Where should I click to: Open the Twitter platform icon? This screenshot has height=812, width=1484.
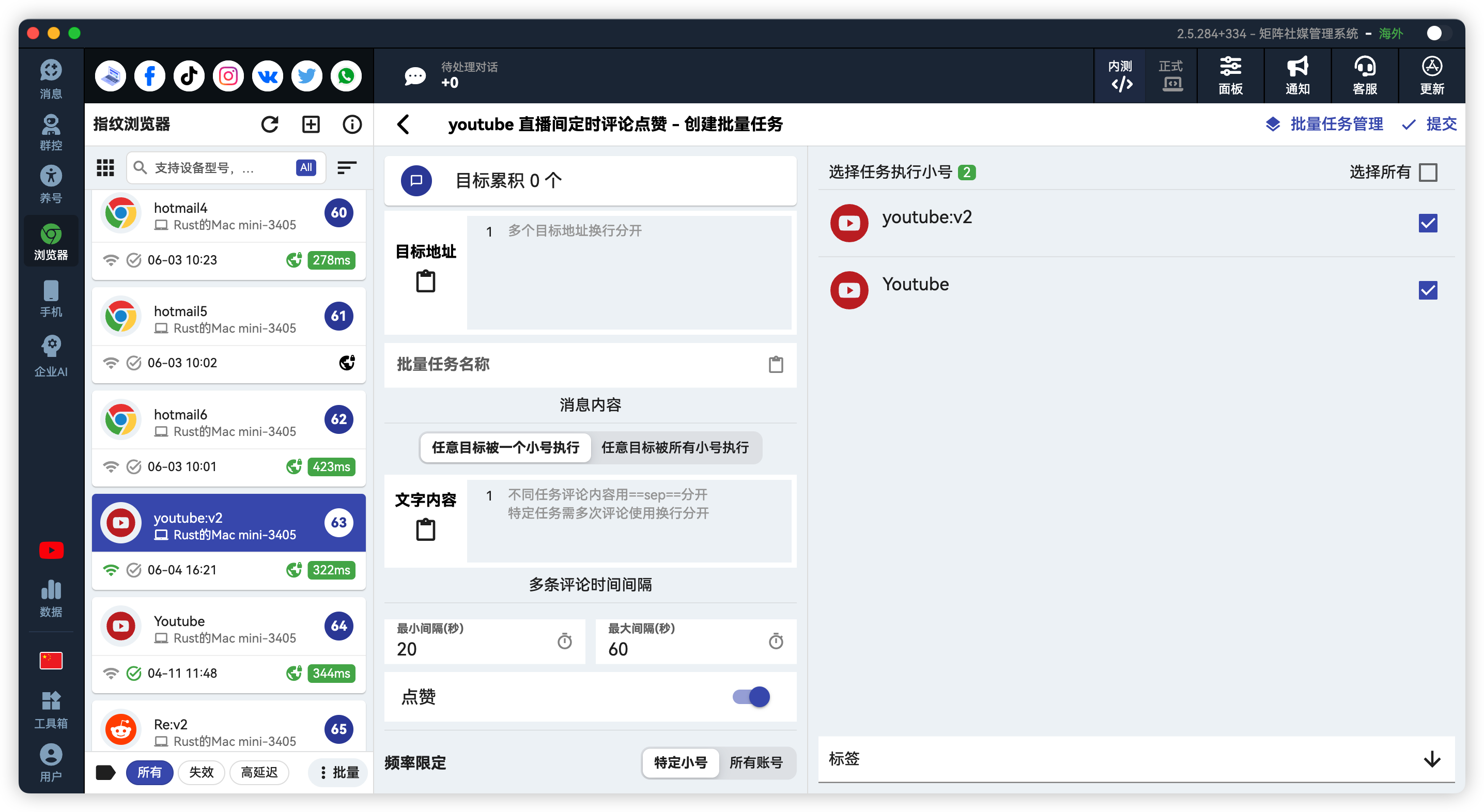(306, 75)
